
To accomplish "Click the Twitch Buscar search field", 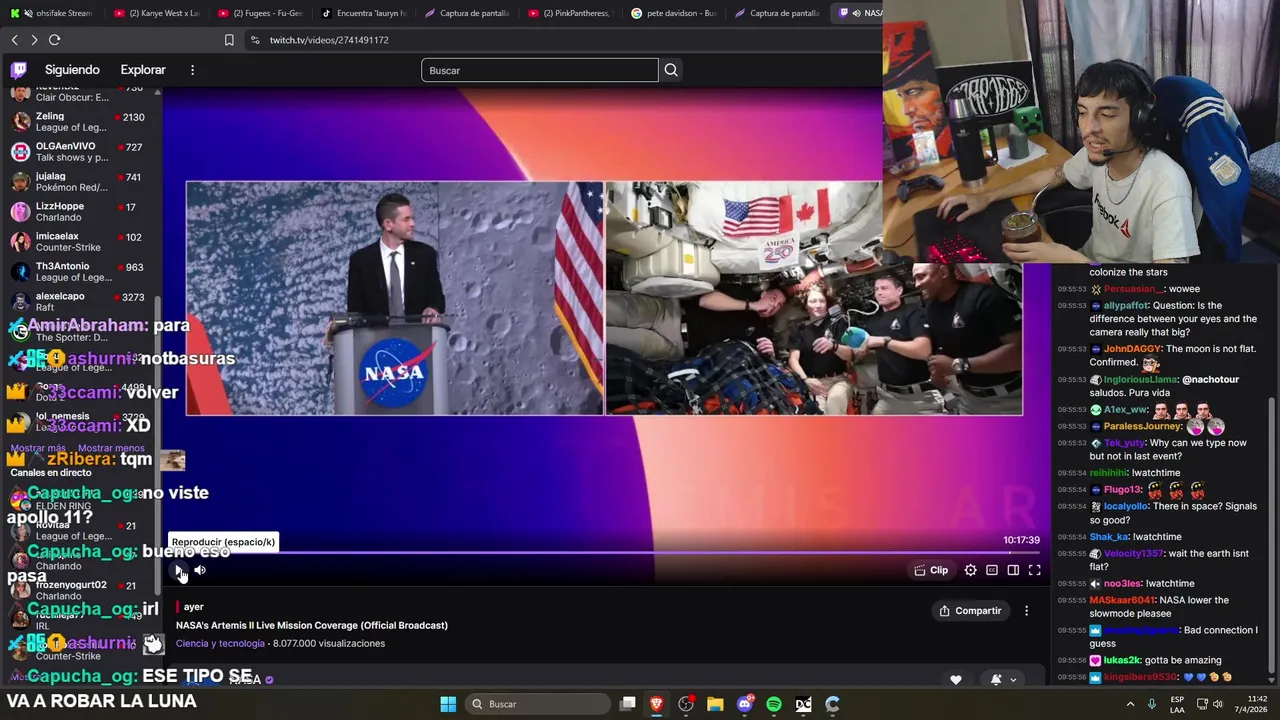I will point(540,70).
